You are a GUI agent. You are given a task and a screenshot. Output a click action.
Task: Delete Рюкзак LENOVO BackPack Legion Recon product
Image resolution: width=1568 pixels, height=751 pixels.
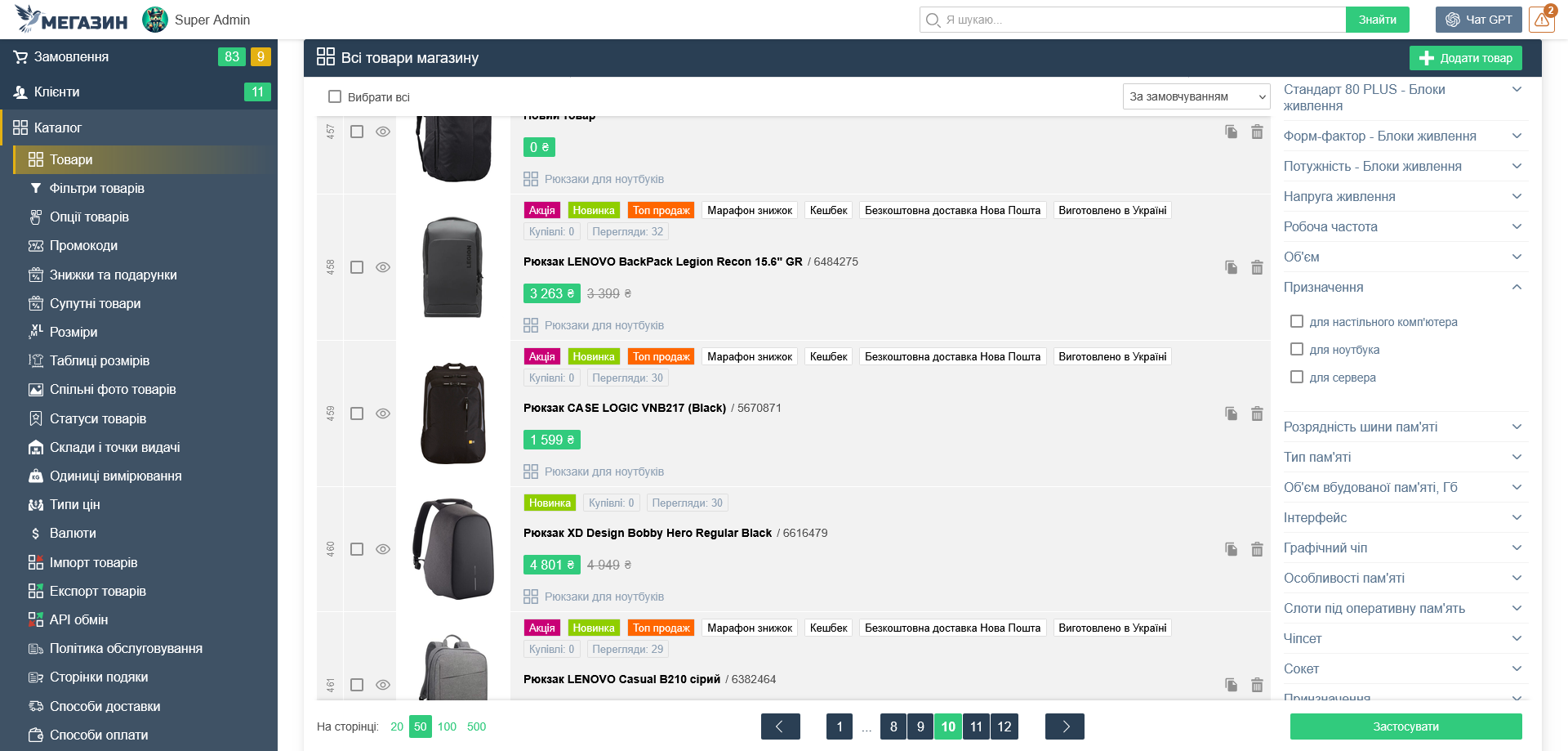tap(1257, 267)
